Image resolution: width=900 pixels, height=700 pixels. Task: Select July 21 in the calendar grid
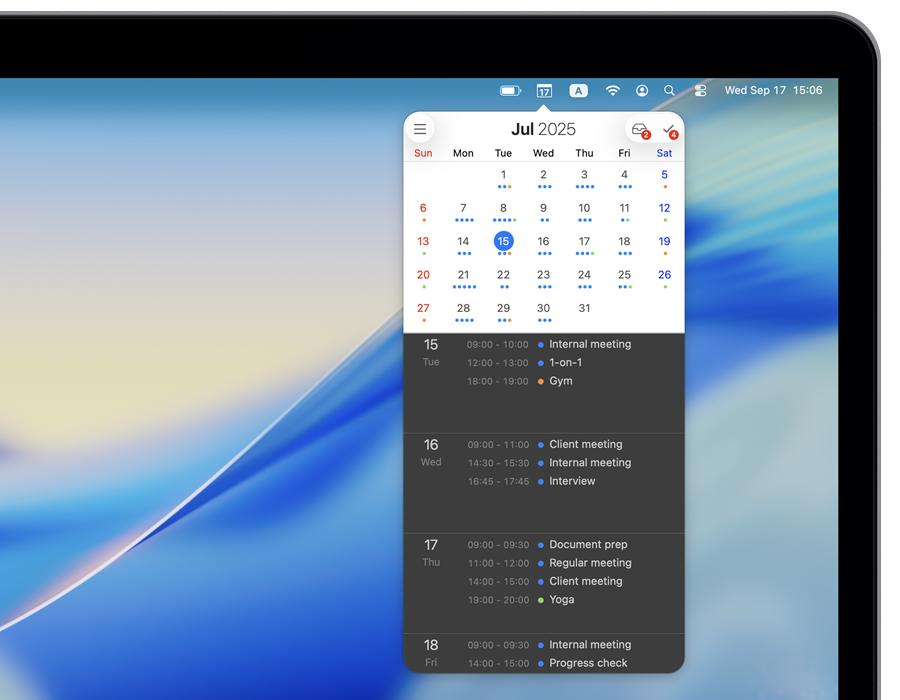click(x=463, y=275)
